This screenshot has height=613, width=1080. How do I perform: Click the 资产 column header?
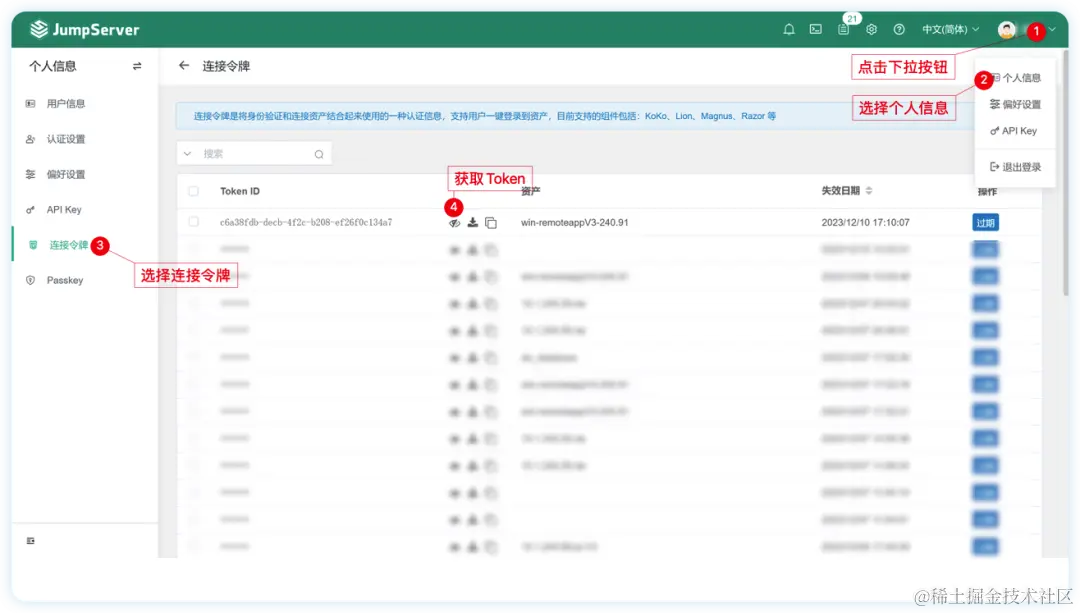[530, 191]
